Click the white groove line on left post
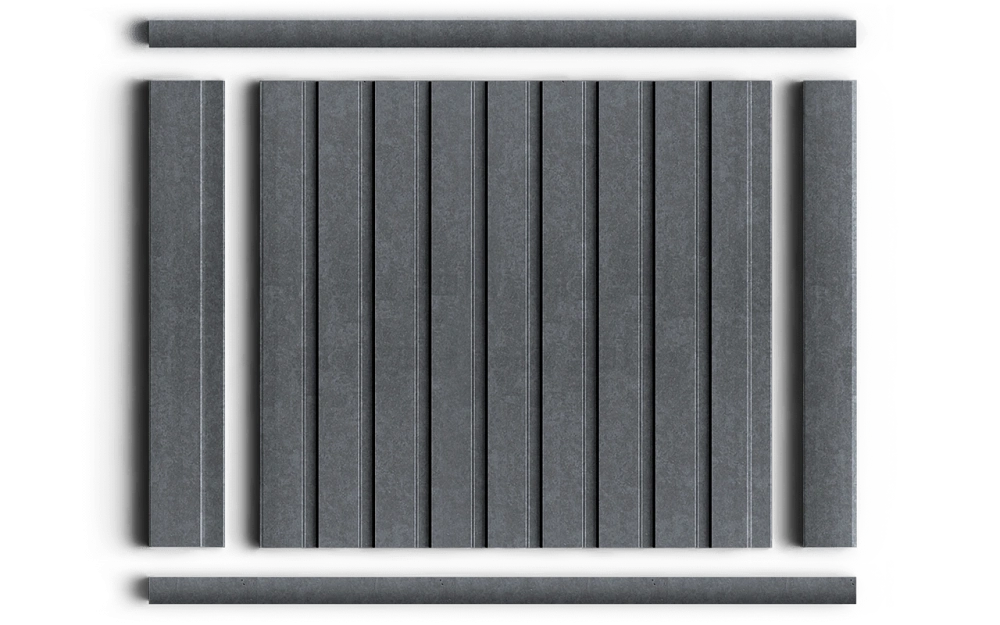This screenshot has width=1000, height=625. pos(201,314)
